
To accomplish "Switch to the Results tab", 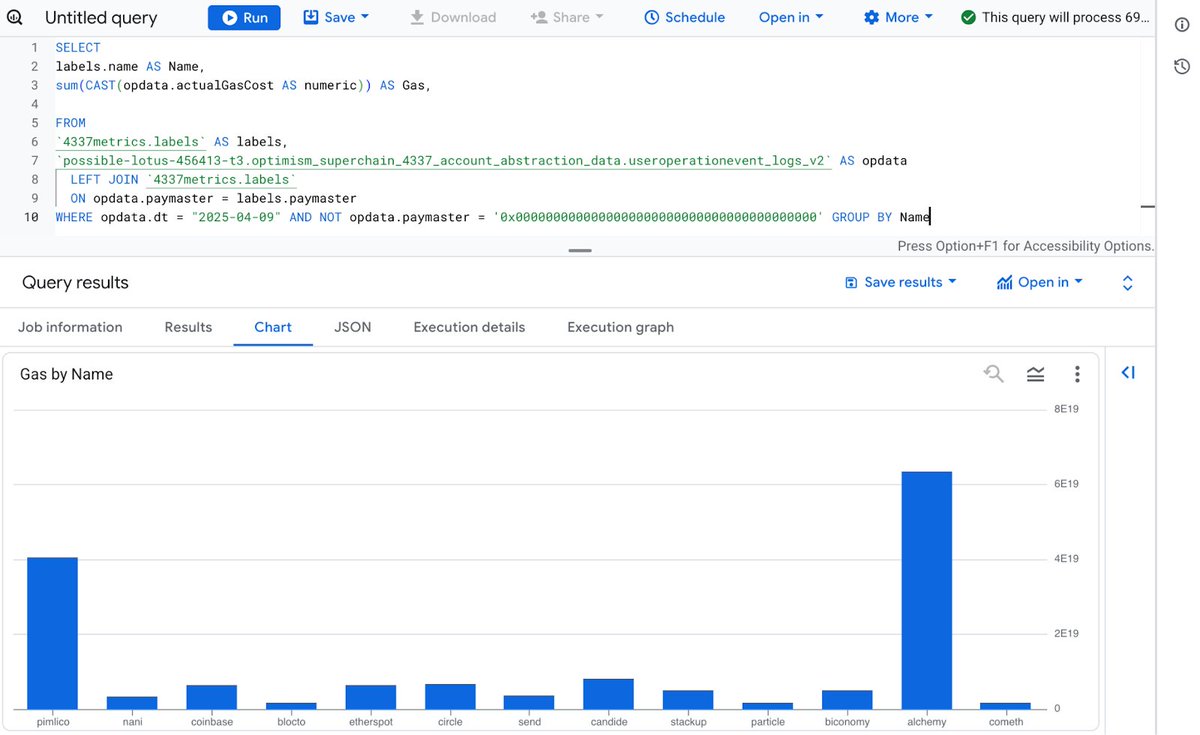I will (188, 327).
